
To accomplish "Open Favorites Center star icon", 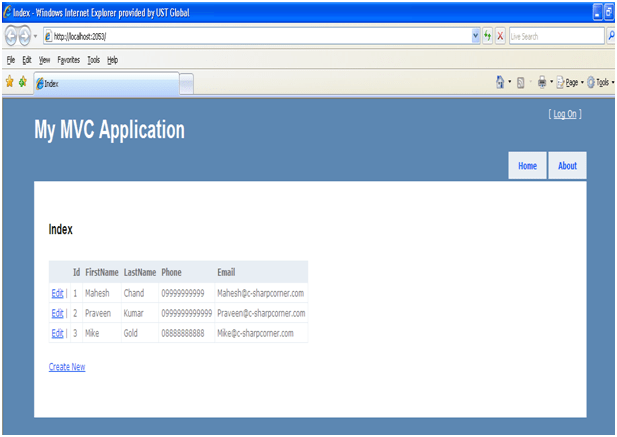I will pos(9,82).
